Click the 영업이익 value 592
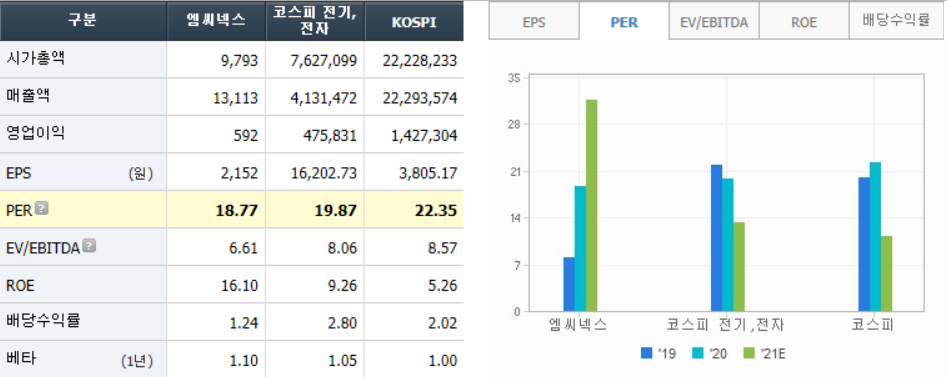The height and width of the screenshot is (377, 947). tap(247, 136)
